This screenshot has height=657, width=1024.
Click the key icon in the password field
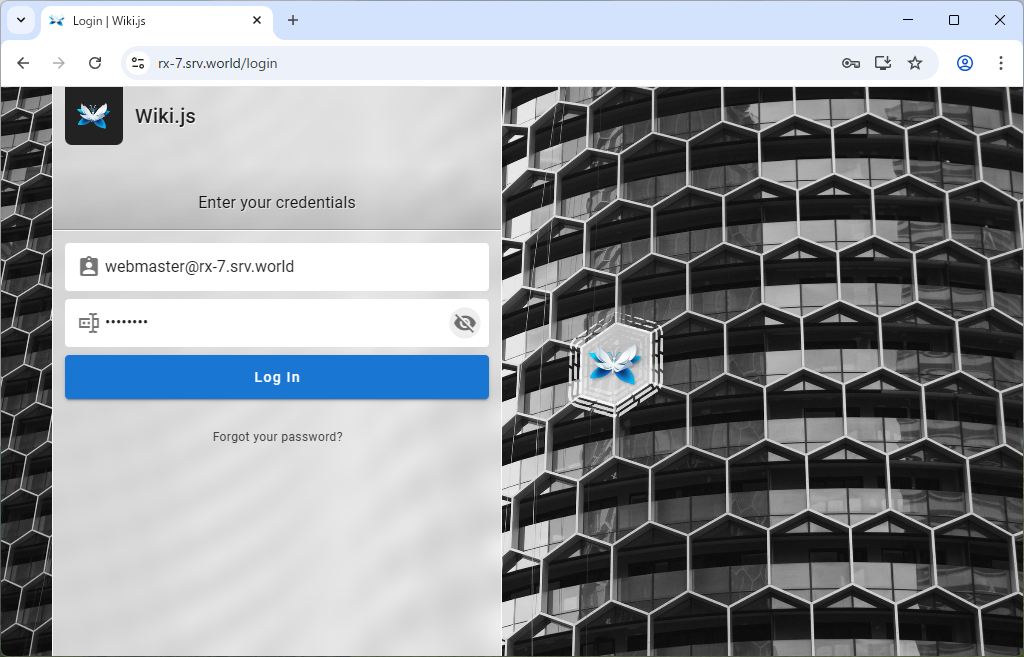tap(88, 322)
